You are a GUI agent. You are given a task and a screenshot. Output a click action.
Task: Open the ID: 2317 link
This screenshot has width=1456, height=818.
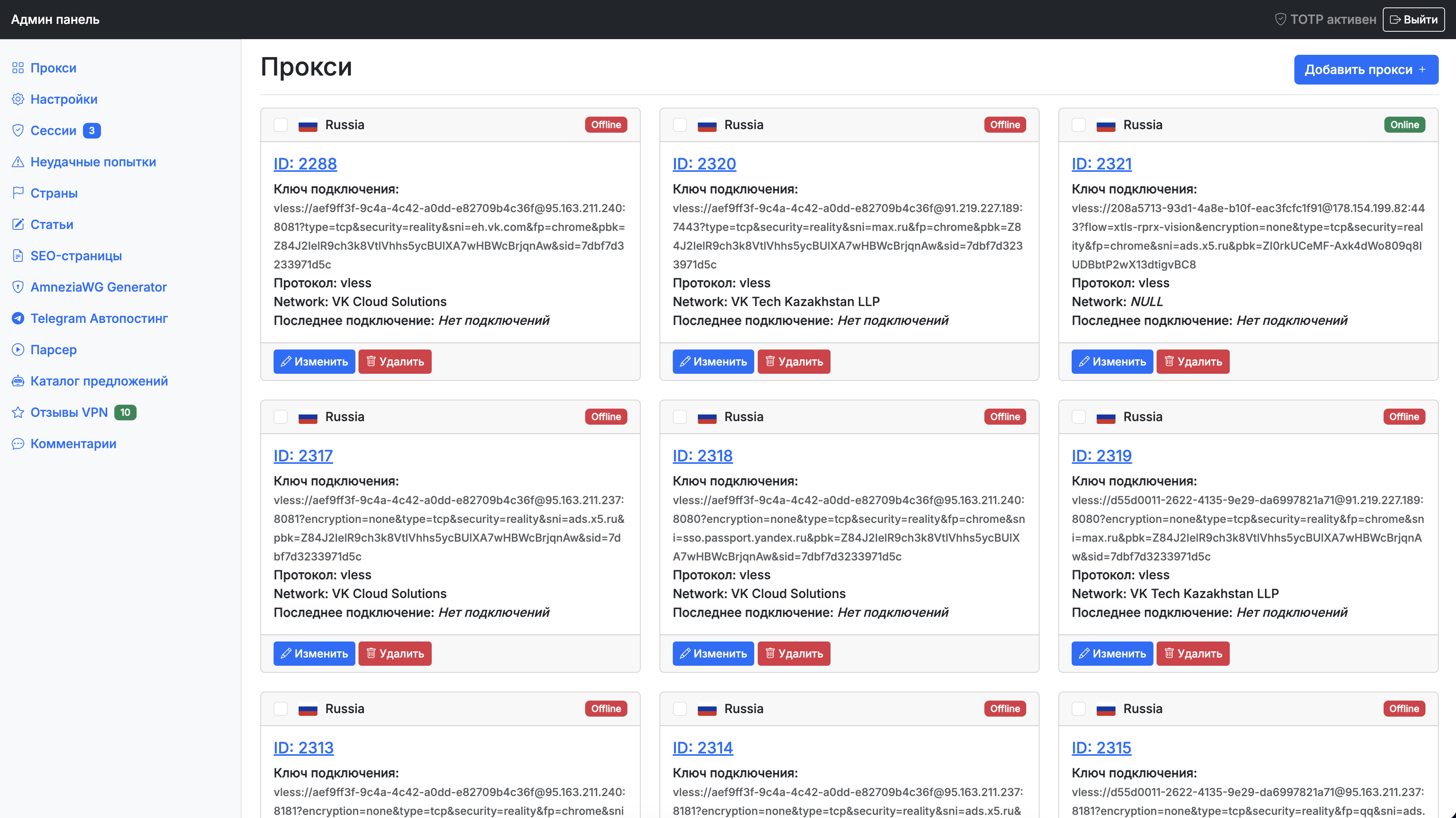pyautogui.click(x=303, y=456)
